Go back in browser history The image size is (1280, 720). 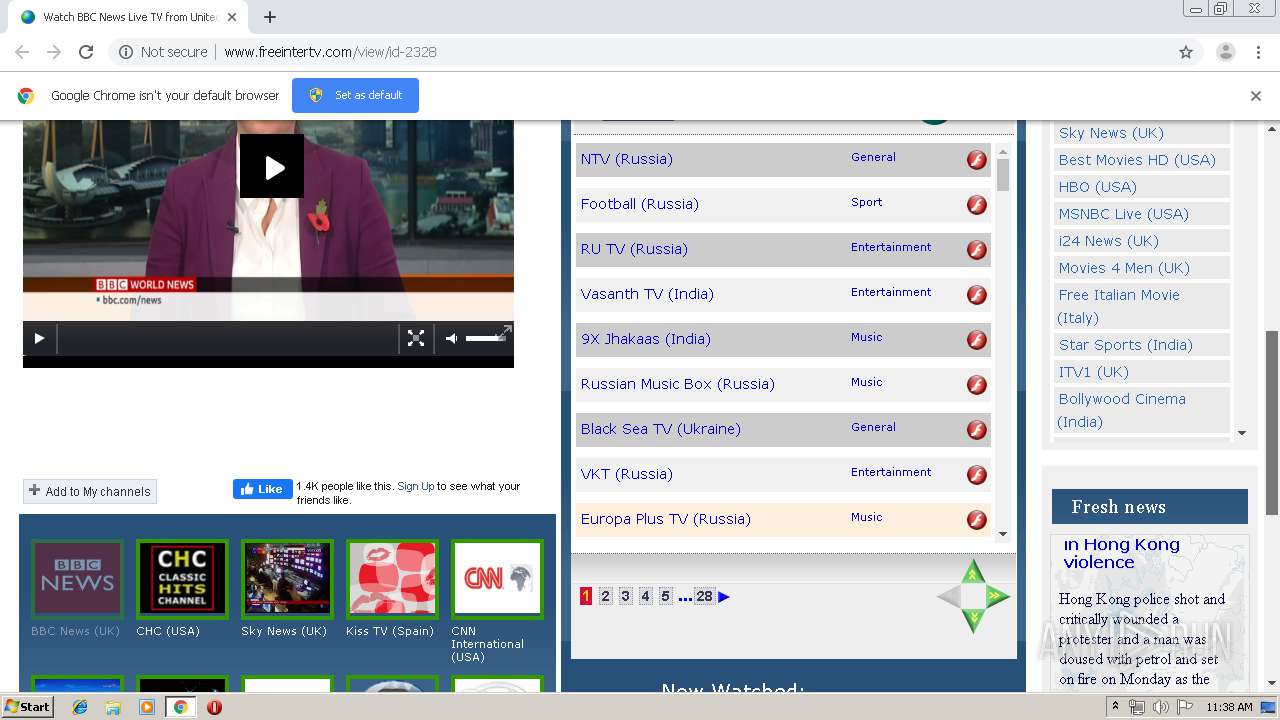(22, 52)
